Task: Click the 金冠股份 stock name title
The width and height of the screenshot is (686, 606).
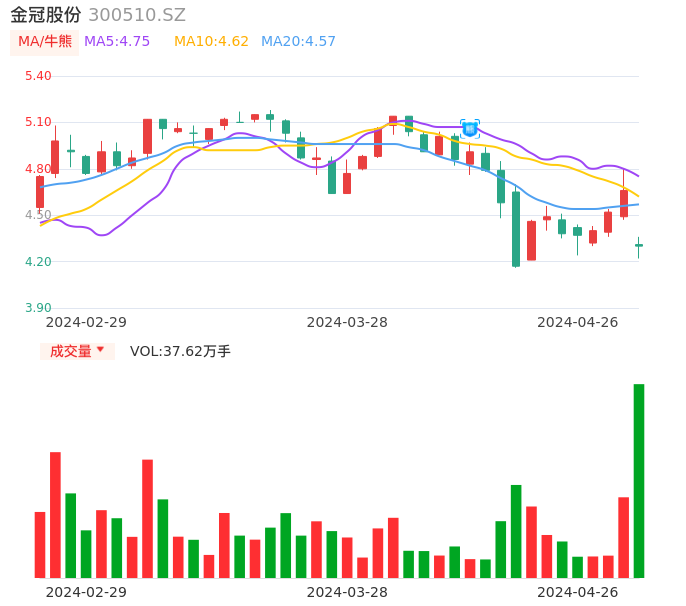Action: tap(46, 15)
